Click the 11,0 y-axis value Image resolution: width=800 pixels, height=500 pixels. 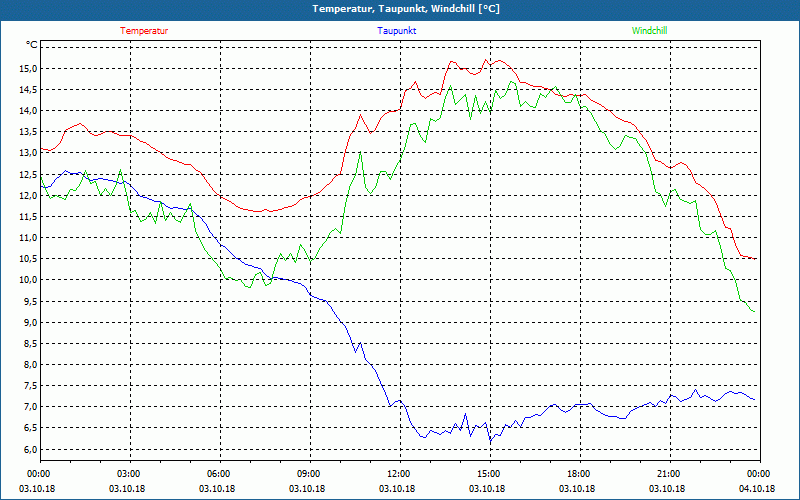pos(28,238)
